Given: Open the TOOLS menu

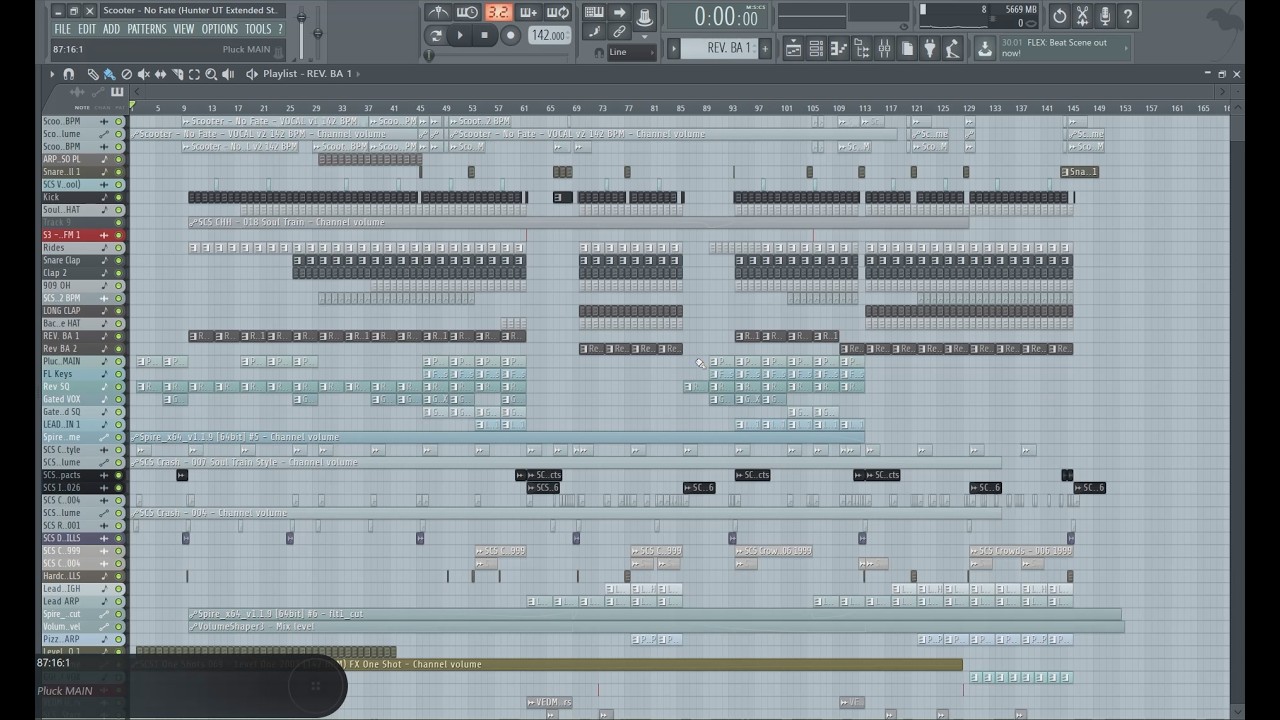Looking at the screenshot, I should 258,29.
